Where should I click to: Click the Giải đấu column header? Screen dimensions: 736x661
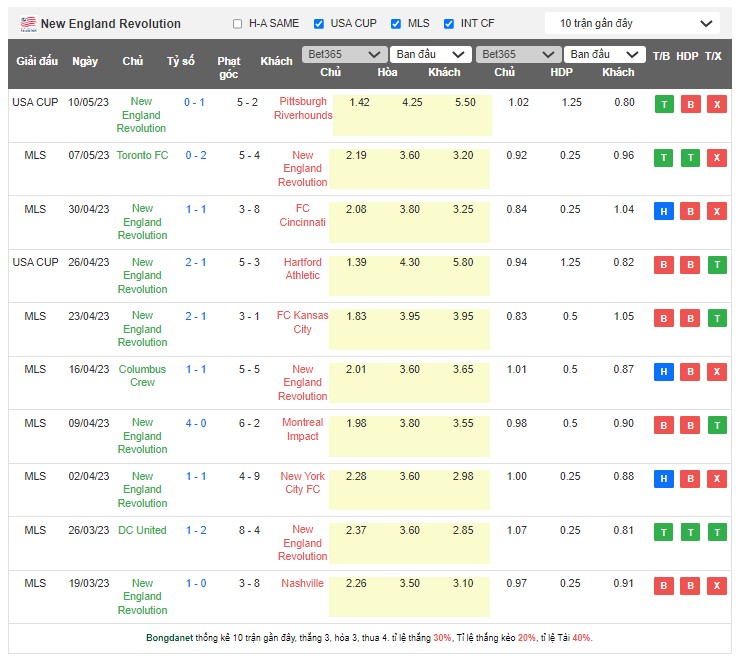(x=35, y=61)
